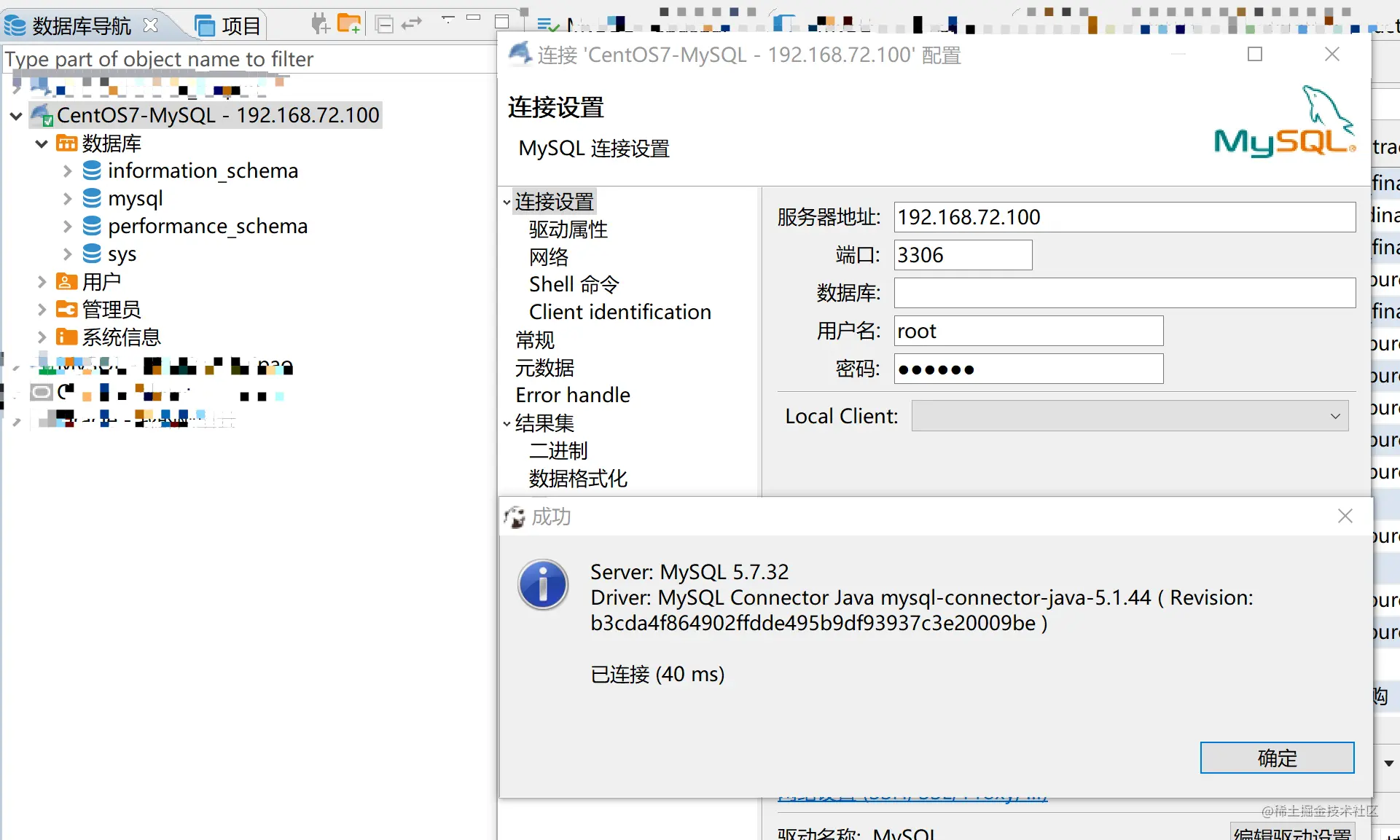
Task: Click the 管理员 folder icon
Action: 66,309
